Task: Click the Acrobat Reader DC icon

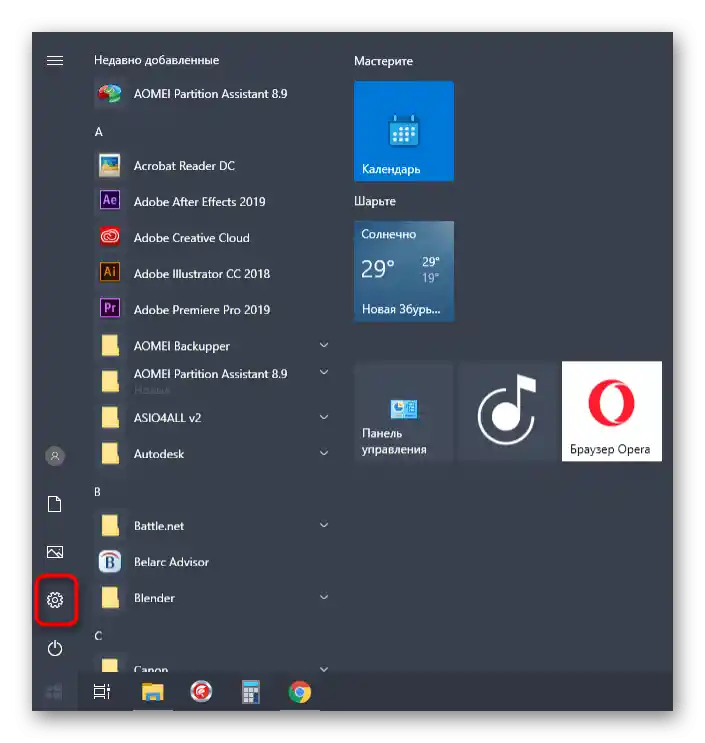Action: pos(110,165)
